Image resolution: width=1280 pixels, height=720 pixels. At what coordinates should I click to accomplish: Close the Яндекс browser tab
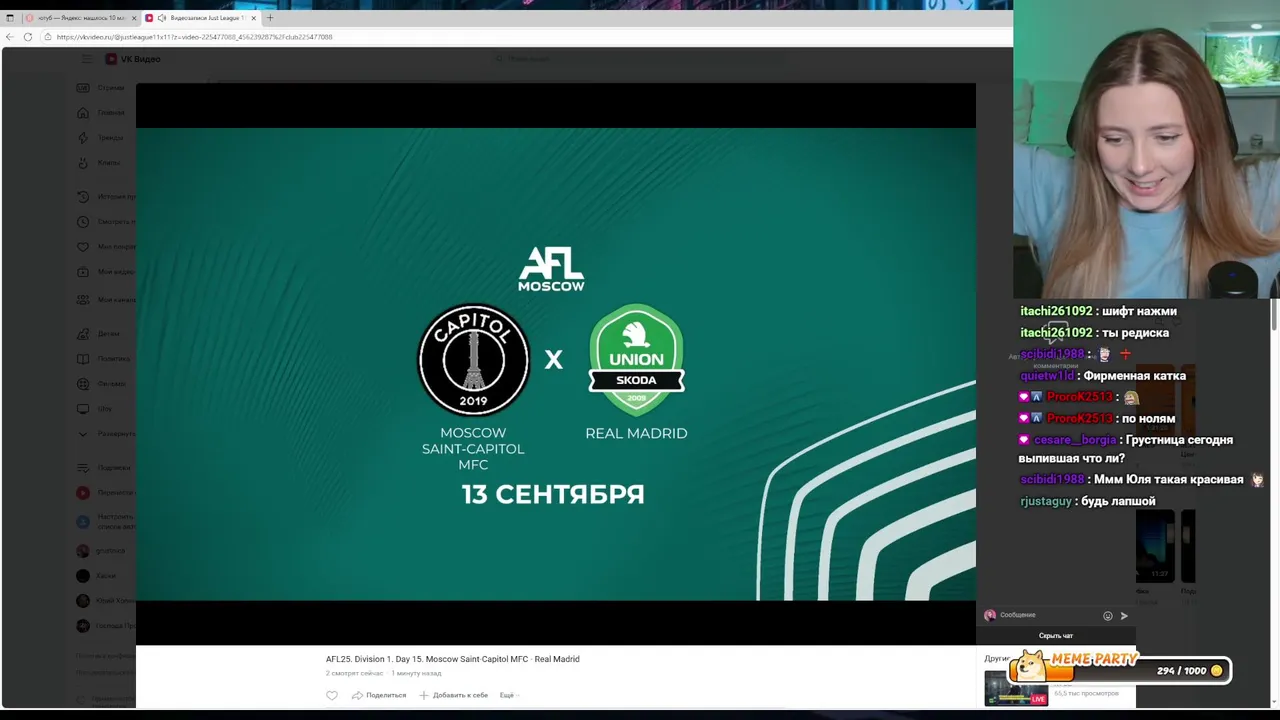point(133,18)
